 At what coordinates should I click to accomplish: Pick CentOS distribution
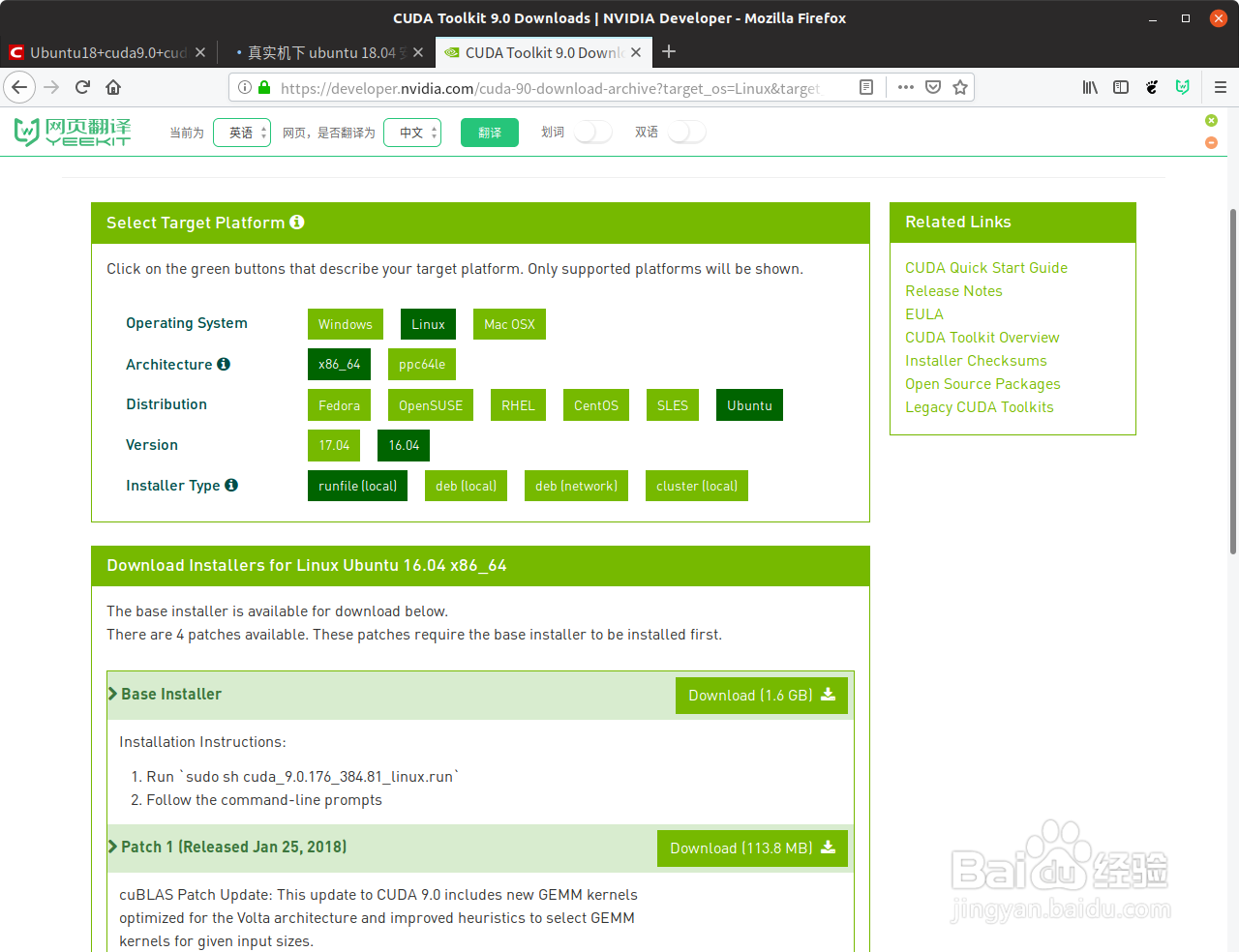(x=596, y=405)
